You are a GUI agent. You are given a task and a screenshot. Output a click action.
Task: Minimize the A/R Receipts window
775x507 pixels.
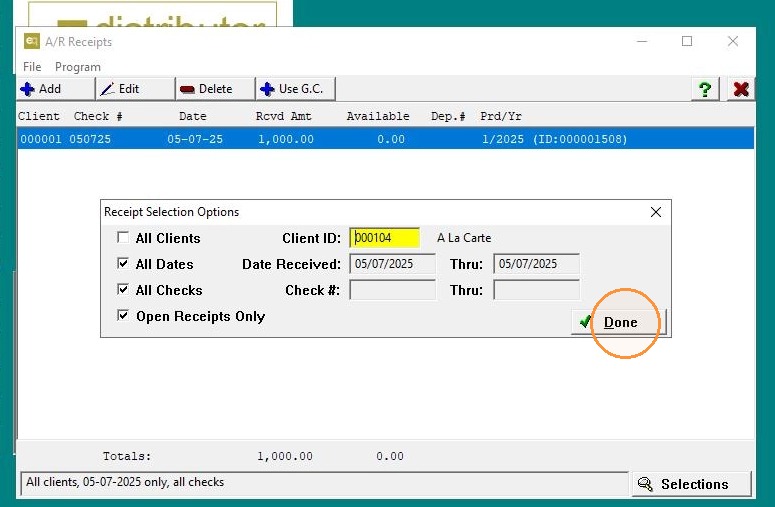click(x=642, y=42)
